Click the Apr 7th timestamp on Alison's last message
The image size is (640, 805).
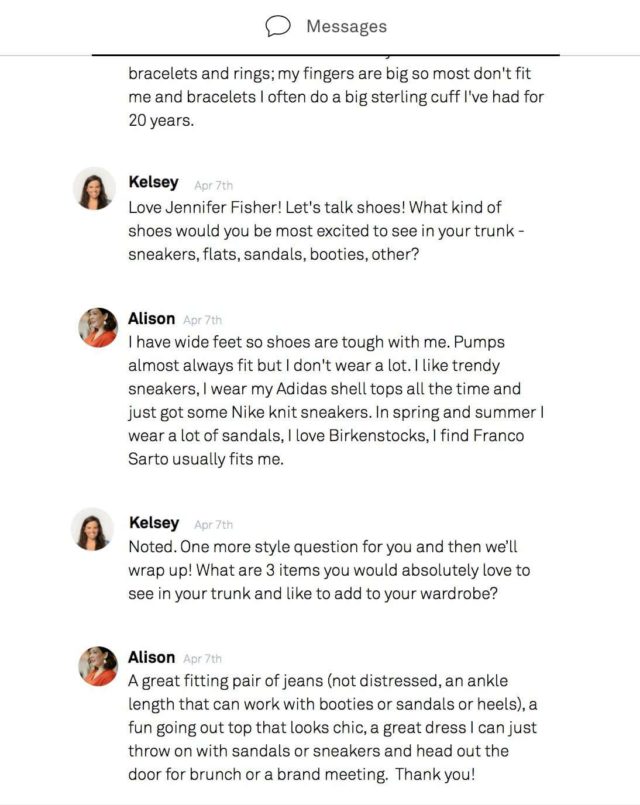(203, 659)
